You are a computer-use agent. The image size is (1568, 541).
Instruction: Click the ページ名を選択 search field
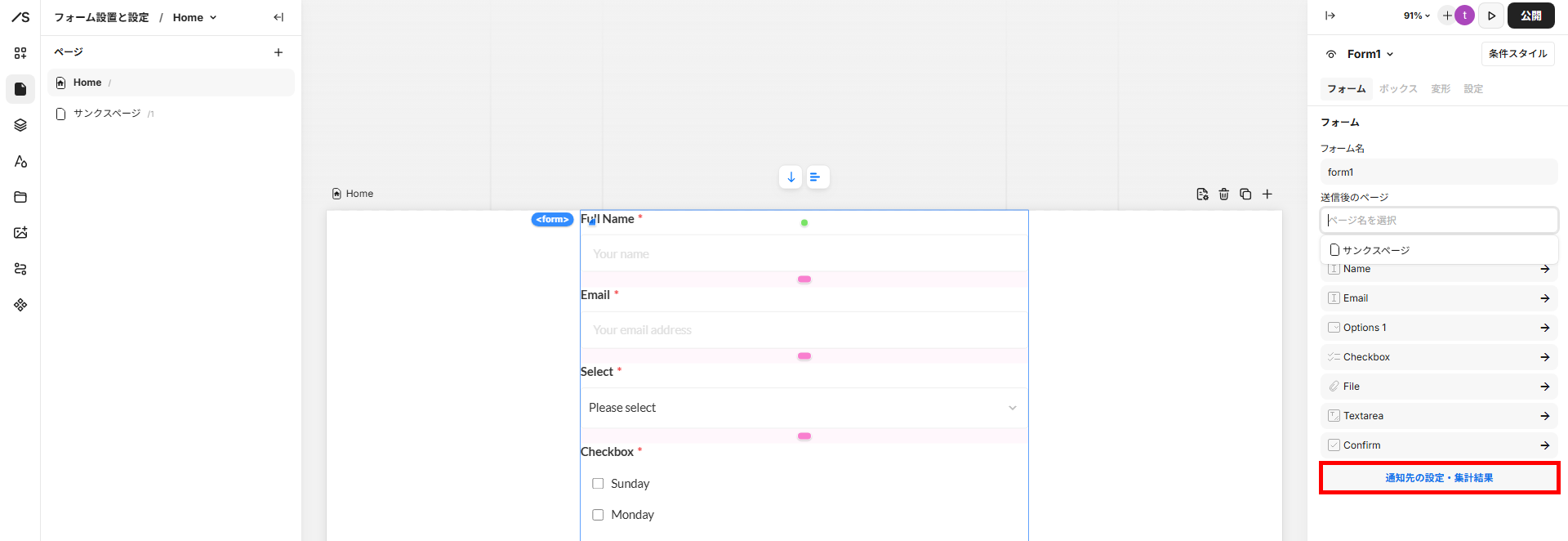pyautogui.click(x=1439, y=221)
